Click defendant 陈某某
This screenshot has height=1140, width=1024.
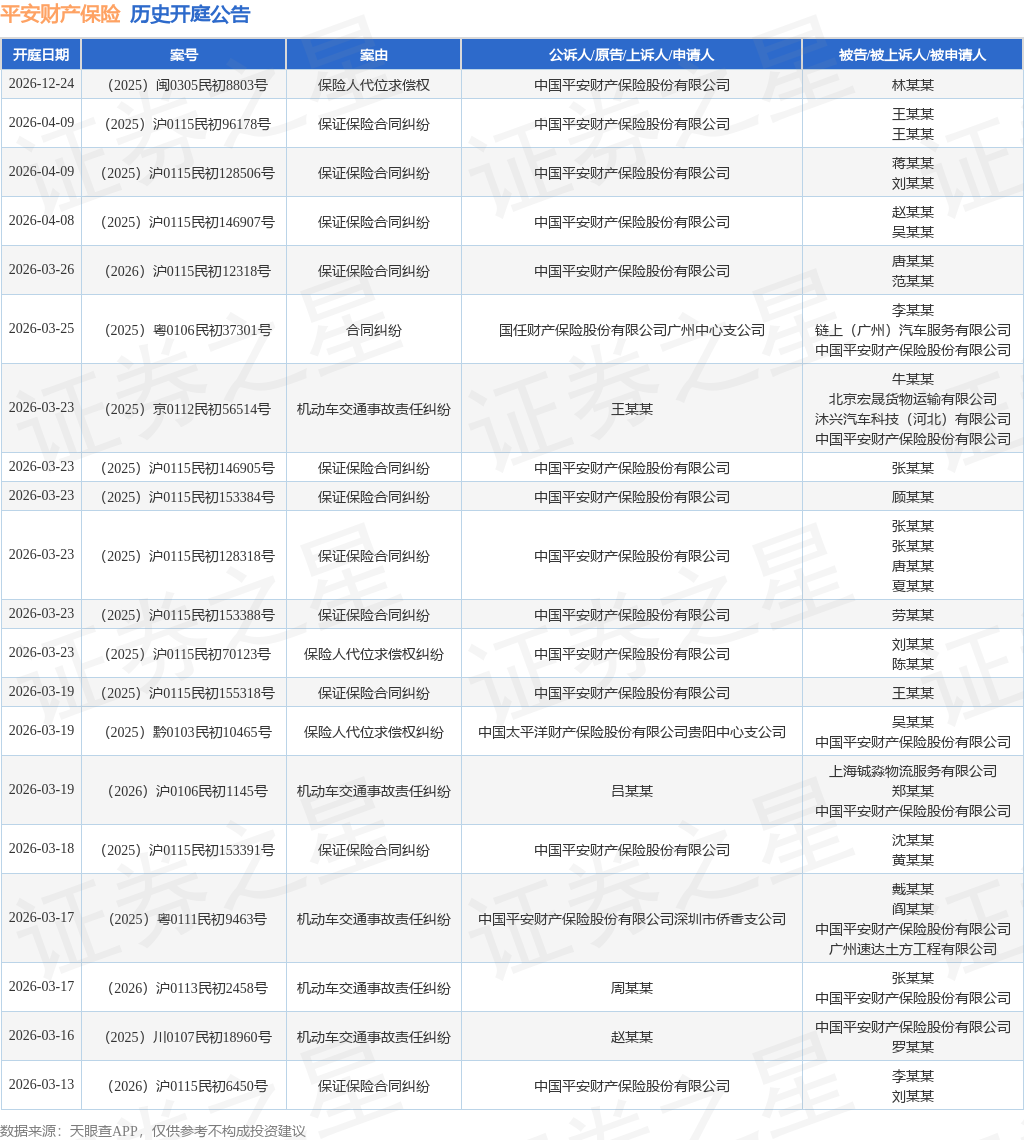[x=913, y=665]
